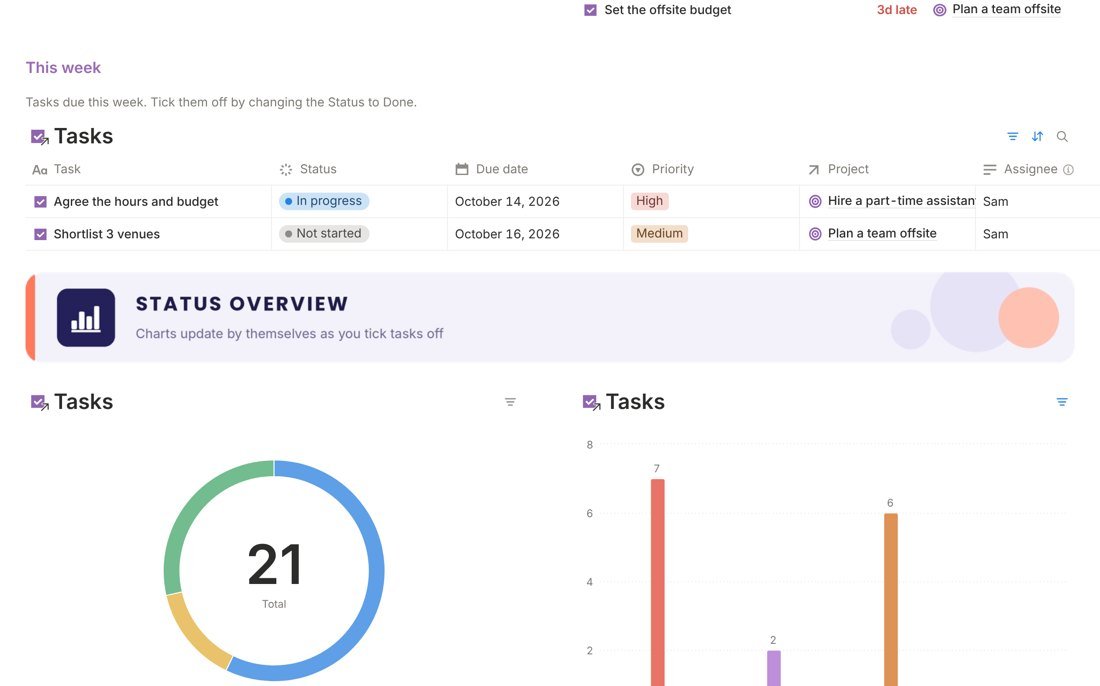Open In progress status dropdown
The height and width of the screenshot is (686, 1100).
point(324,201)
